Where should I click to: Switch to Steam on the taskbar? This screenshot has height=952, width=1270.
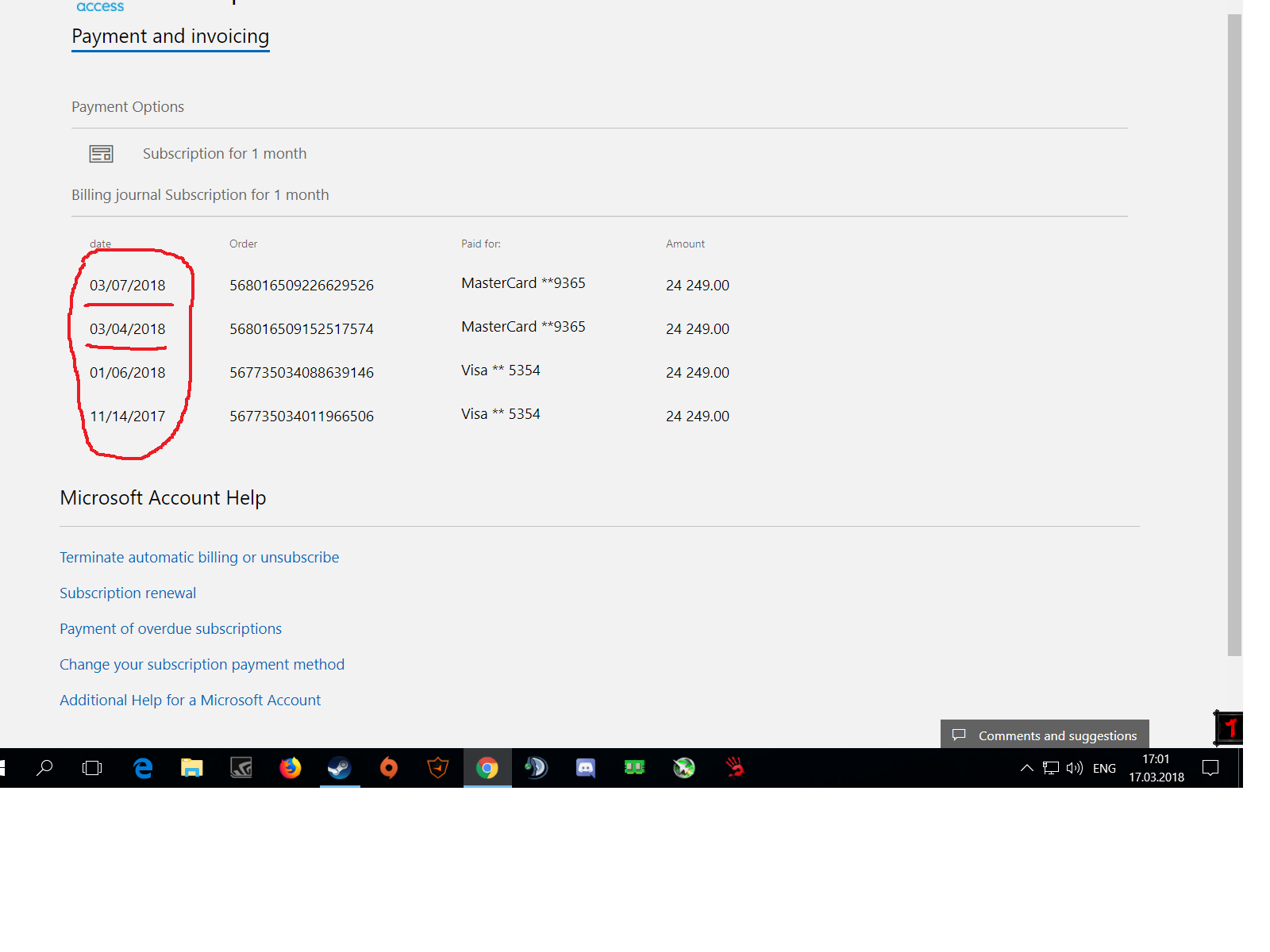click(340, 768)
